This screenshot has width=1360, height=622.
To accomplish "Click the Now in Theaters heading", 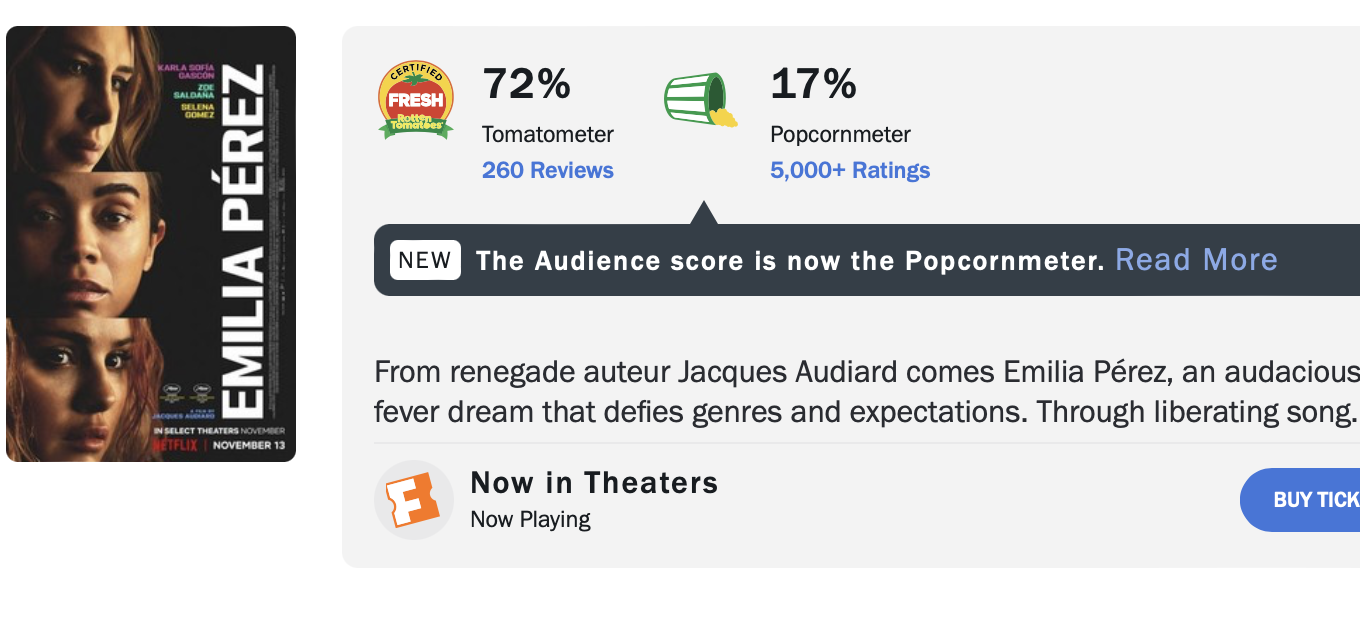I will 594,483.
